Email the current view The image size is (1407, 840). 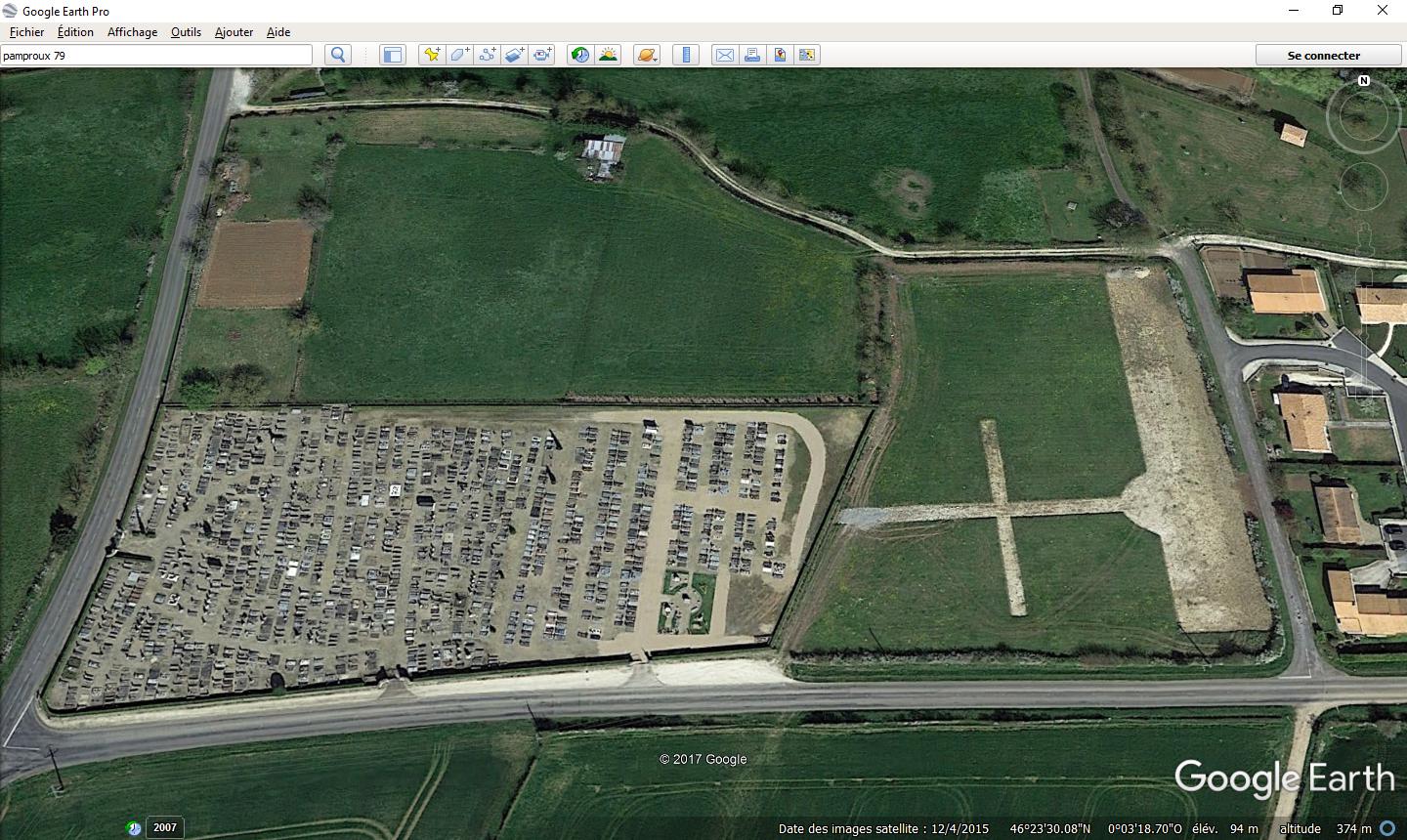pos(724,55)
